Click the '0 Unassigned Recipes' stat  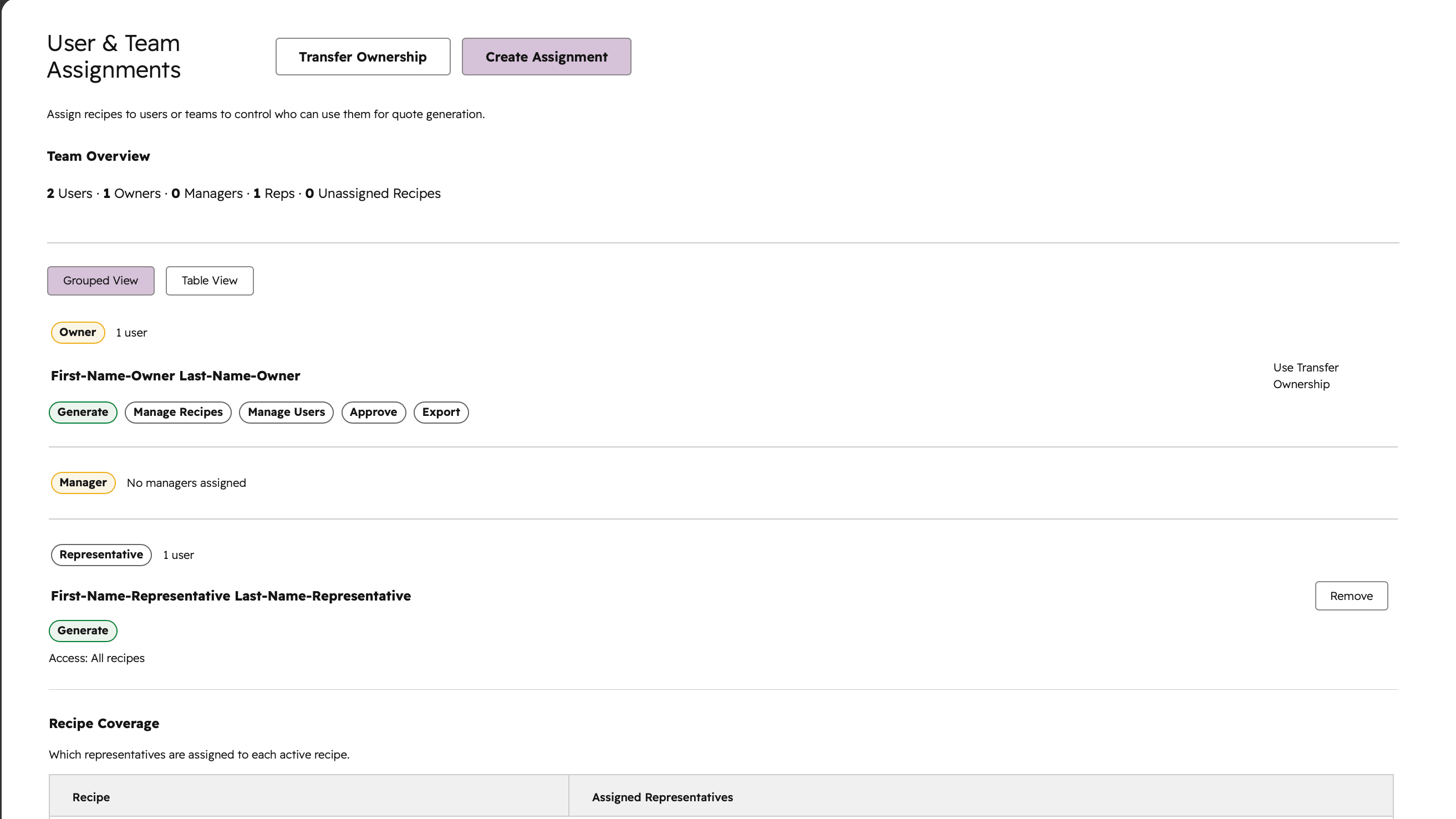373,194
